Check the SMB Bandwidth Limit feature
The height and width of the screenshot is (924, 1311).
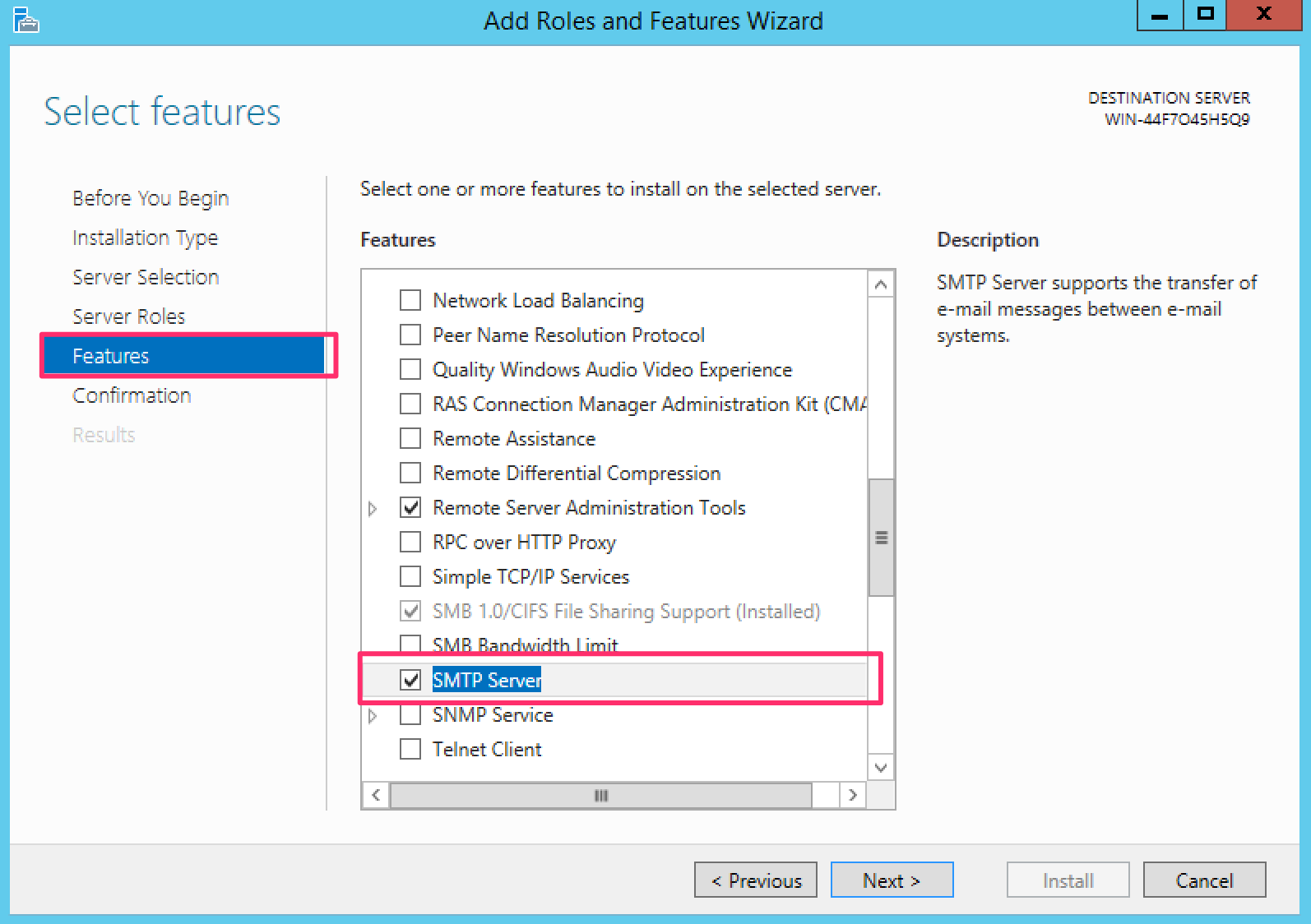pos(410,645)
